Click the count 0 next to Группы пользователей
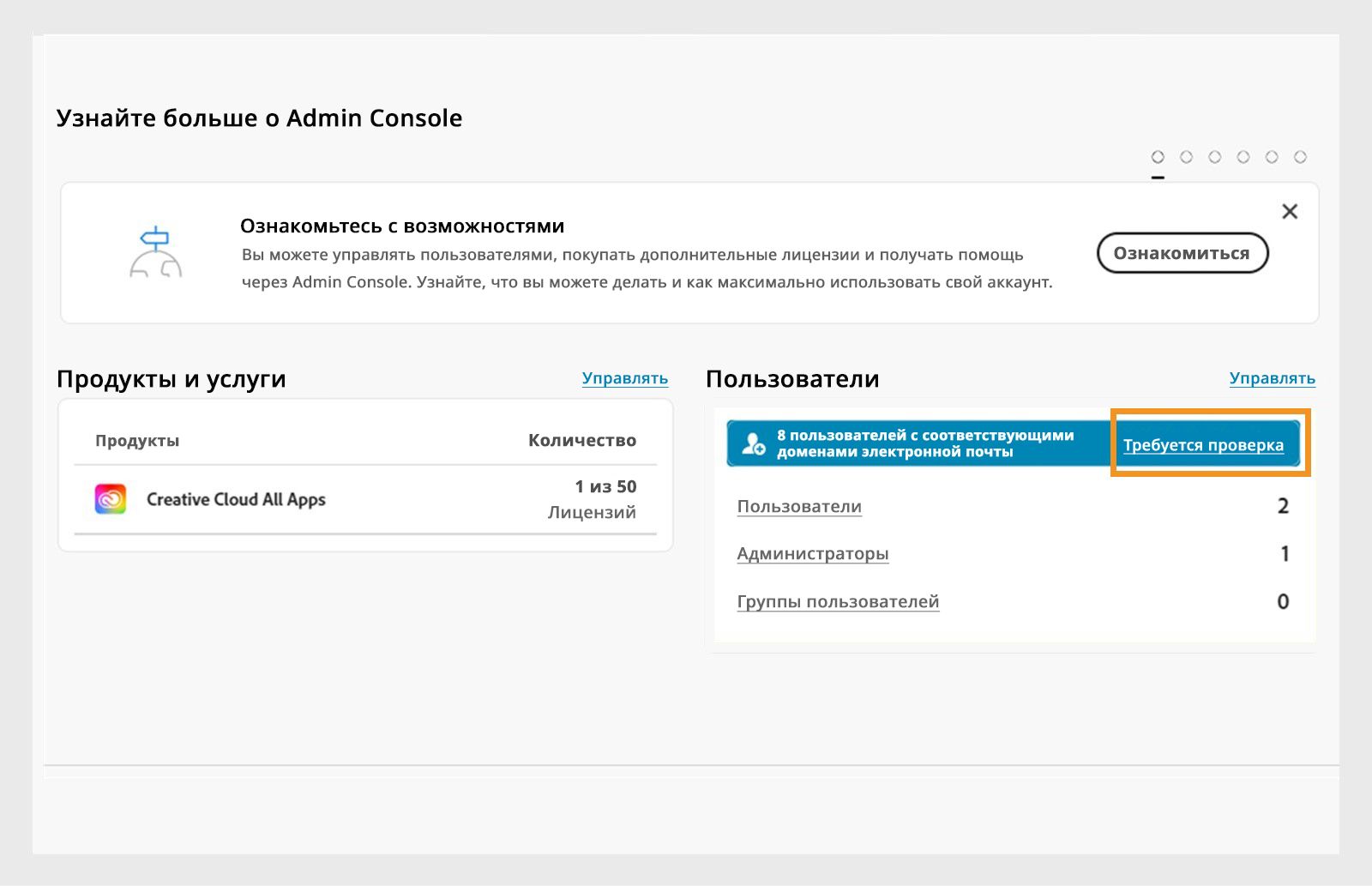This screenshot has height=886, width=1372. click(1283, 602)
